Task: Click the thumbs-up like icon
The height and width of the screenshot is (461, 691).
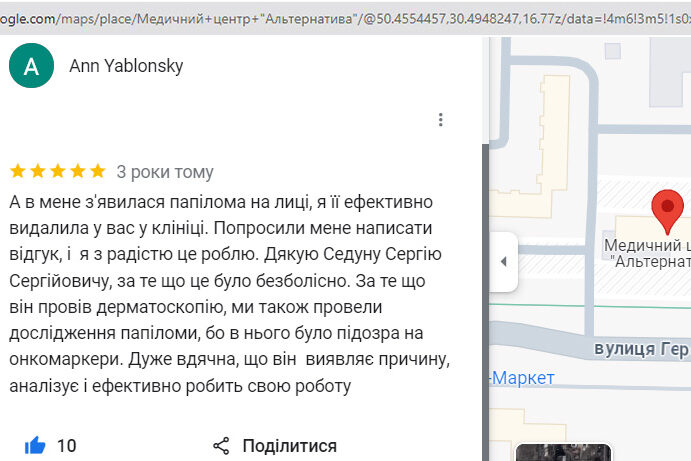Action: click(x=35, y=446)
